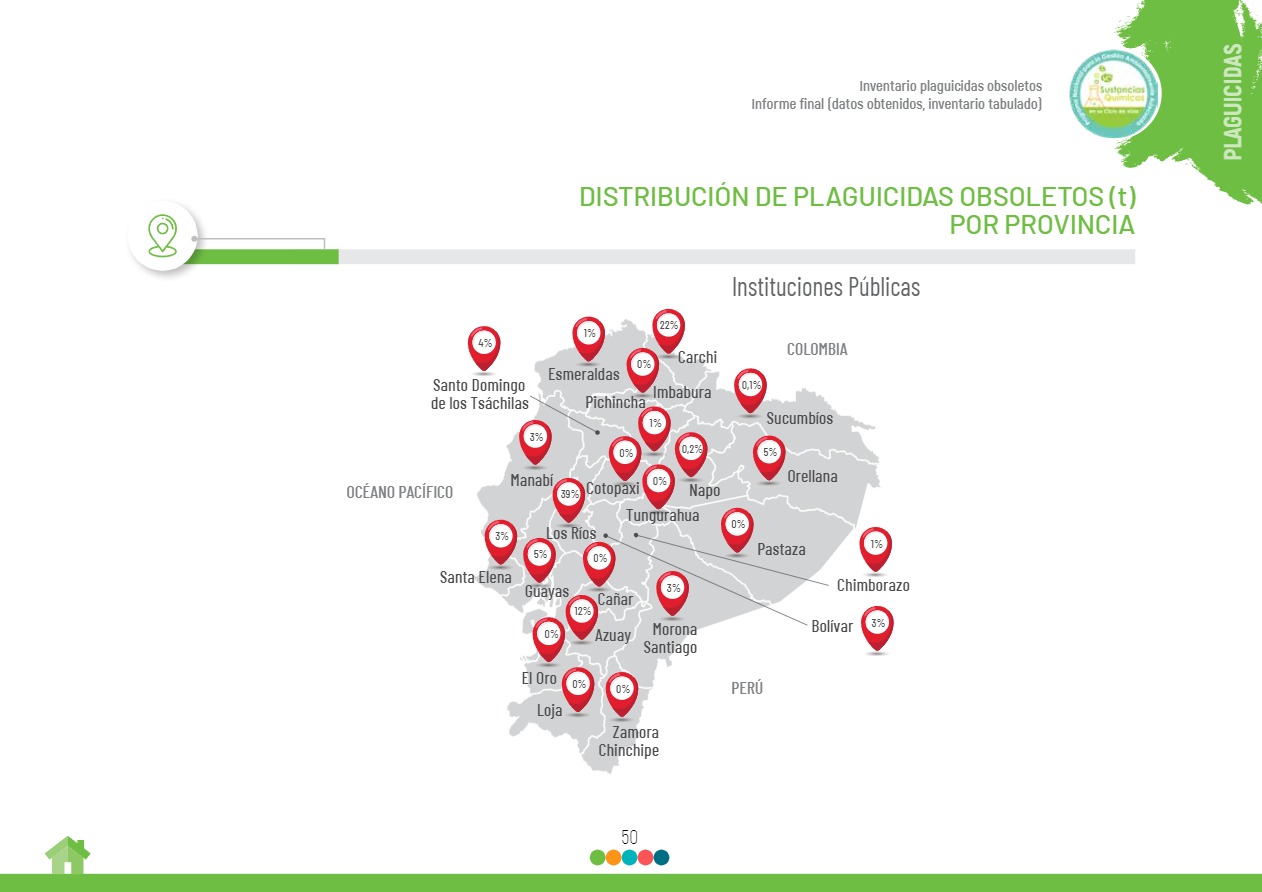Click the orange dot in page indicator

(614, 857)
